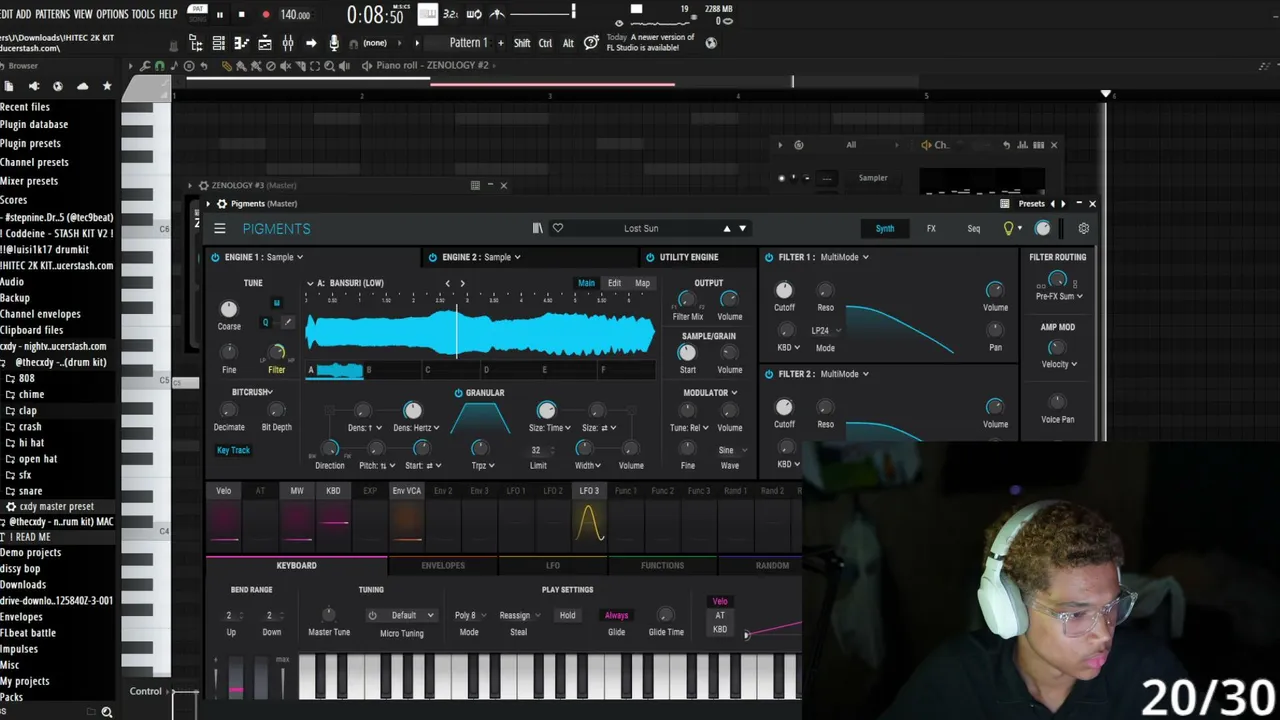This screenshot has height=720, width=1280.
Task: Open the Pigments preset browser library icon
Action: pos(537,229)
